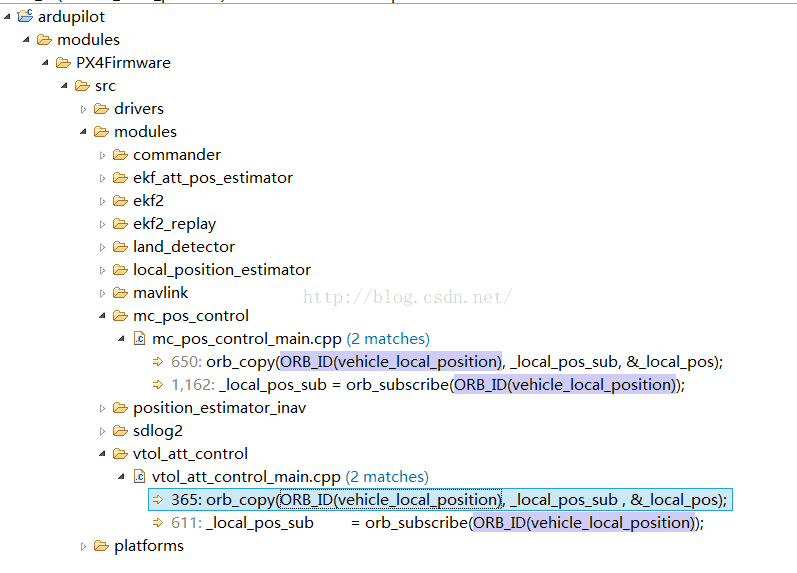Select the ardupilot project label
Image resolution: width=797 pixels, height=573 pixels.
point(71,17)
